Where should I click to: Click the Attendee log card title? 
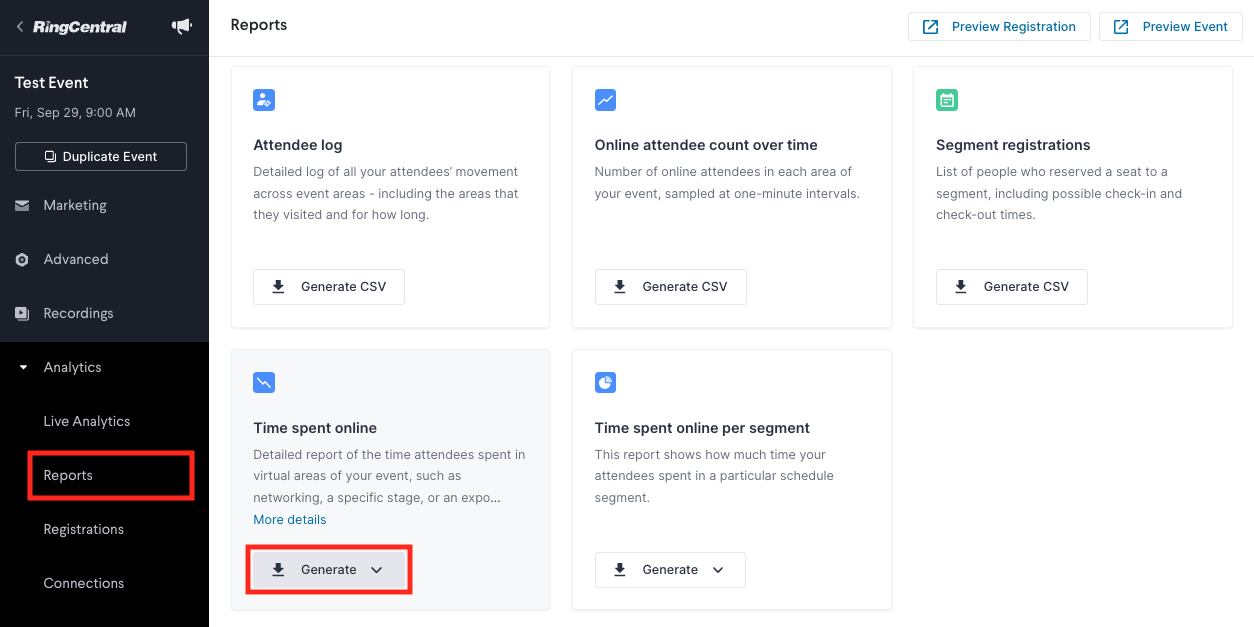298,145
